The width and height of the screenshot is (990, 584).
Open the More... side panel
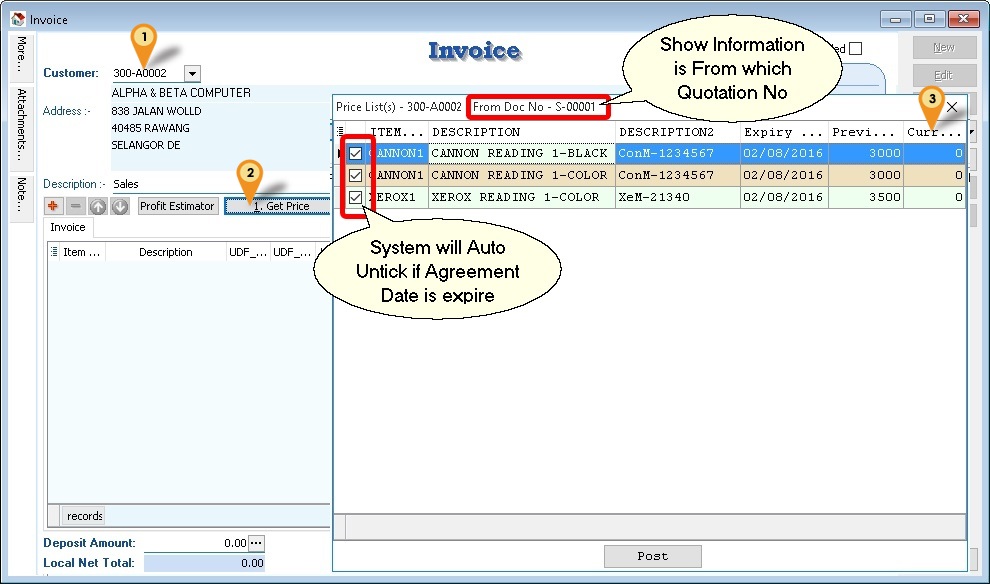pyautogui.click(x=22, y=56)
